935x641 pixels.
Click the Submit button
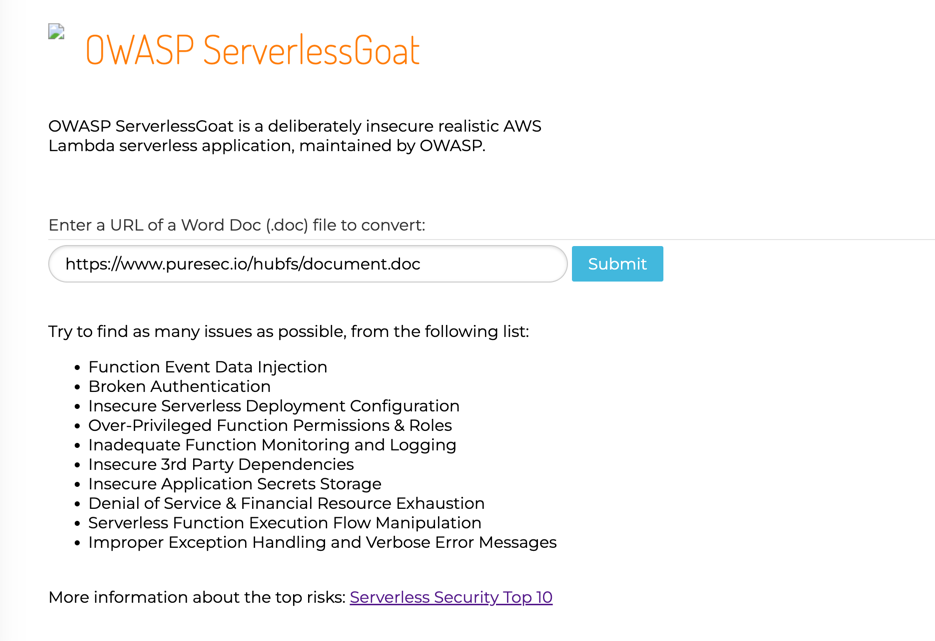(x=617, y=263)
